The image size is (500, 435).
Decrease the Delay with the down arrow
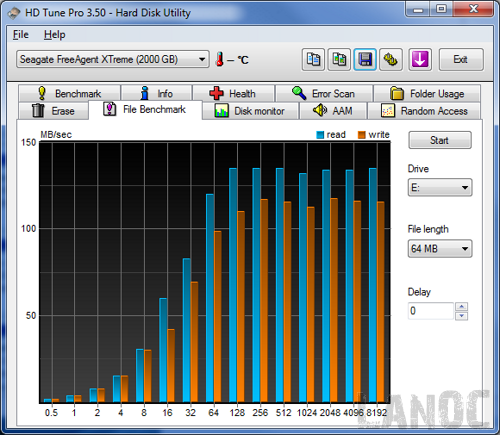coord(462,316)
